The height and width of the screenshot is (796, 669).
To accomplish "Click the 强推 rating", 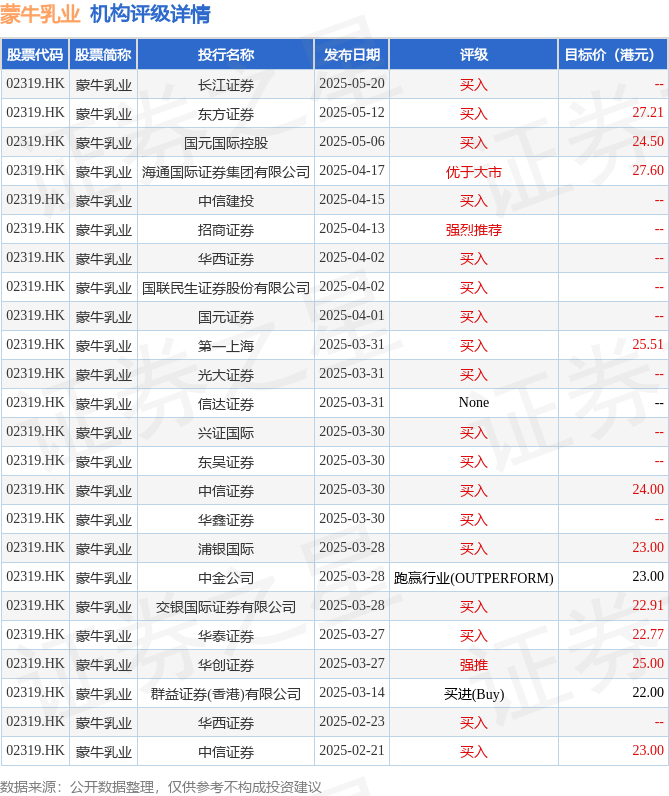I will (x=474, y=665).
